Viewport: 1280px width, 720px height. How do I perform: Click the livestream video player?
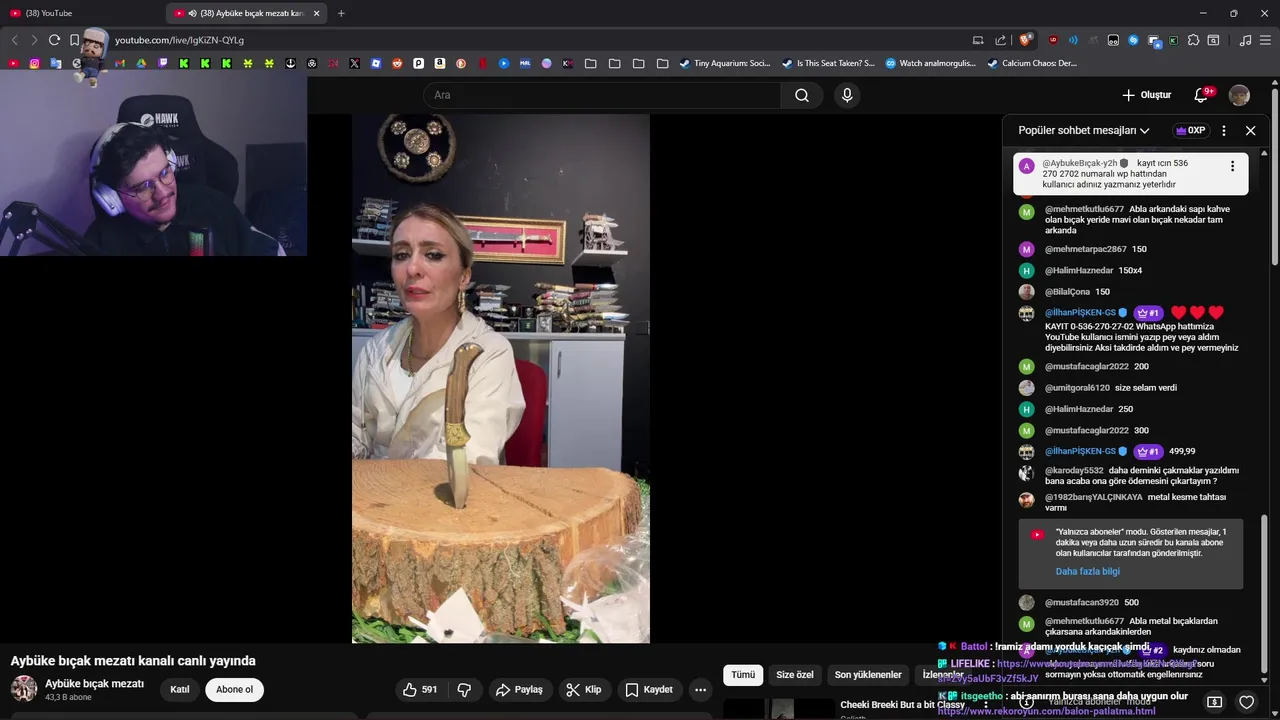[x=500, y=378]
